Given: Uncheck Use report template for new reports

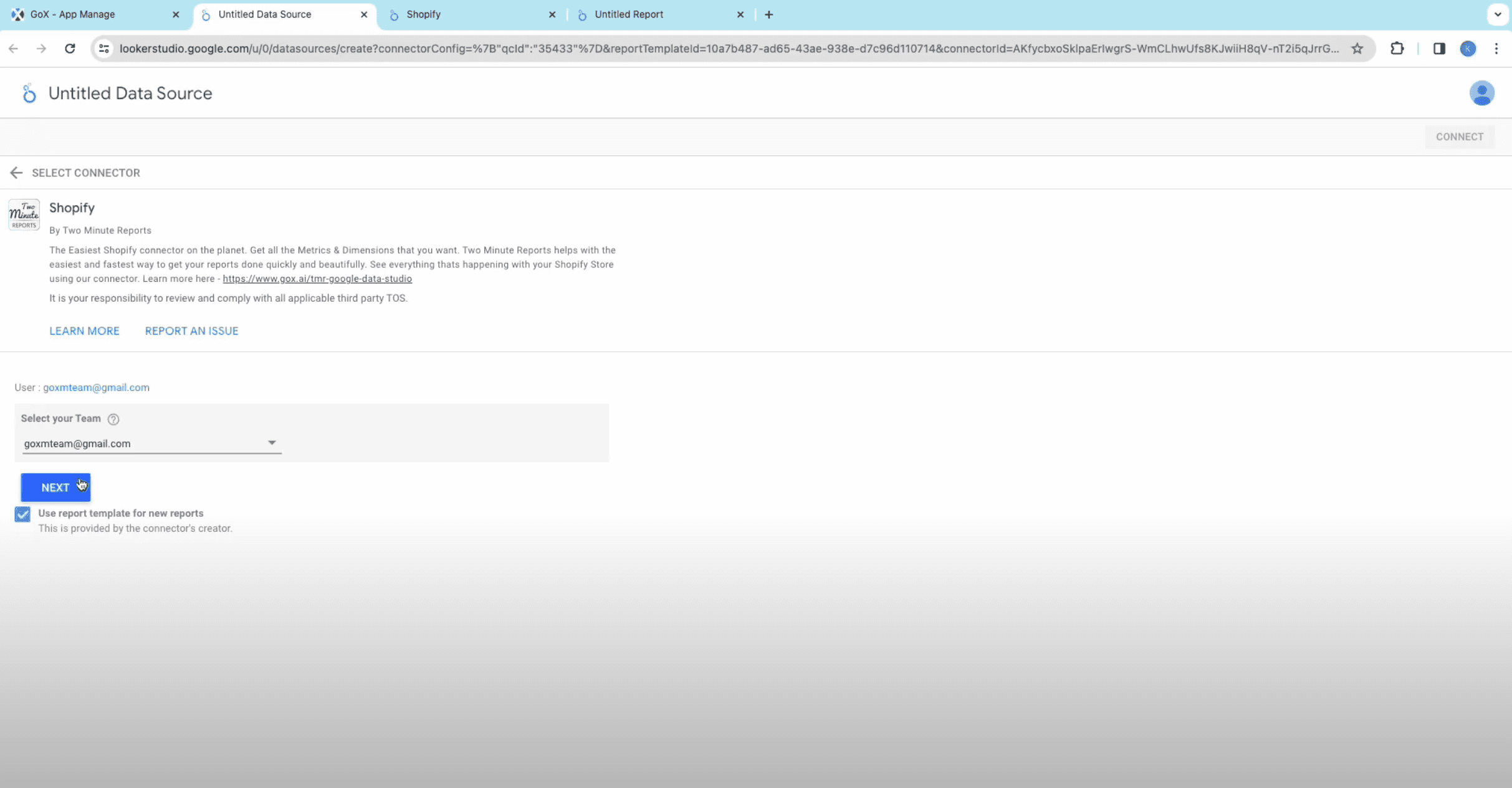Looking at the screenshot, I should [22, 514].
